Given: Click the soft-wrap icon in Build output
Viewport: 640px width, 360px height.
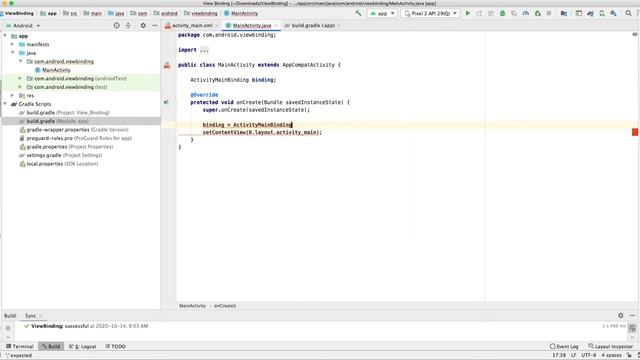Looking at the screenshot, I should [632, 328].
